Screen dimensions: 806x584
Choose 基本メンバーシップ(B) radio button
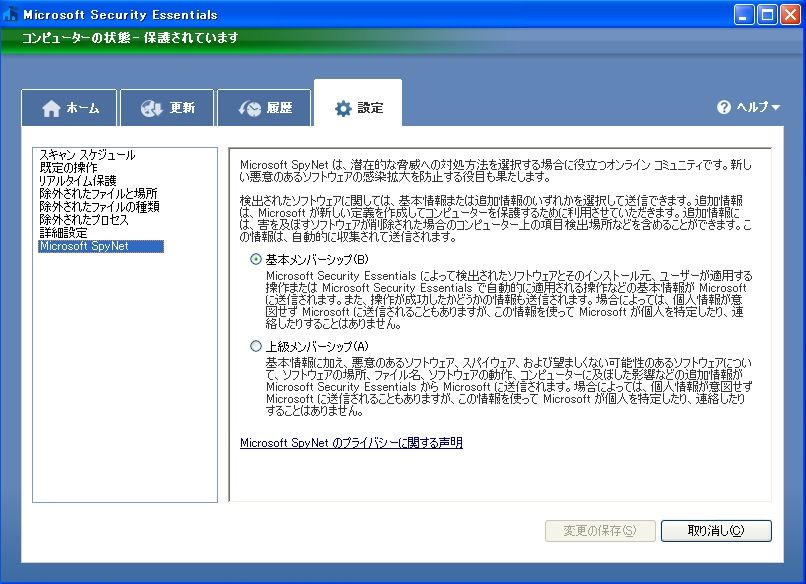point(255,259)
